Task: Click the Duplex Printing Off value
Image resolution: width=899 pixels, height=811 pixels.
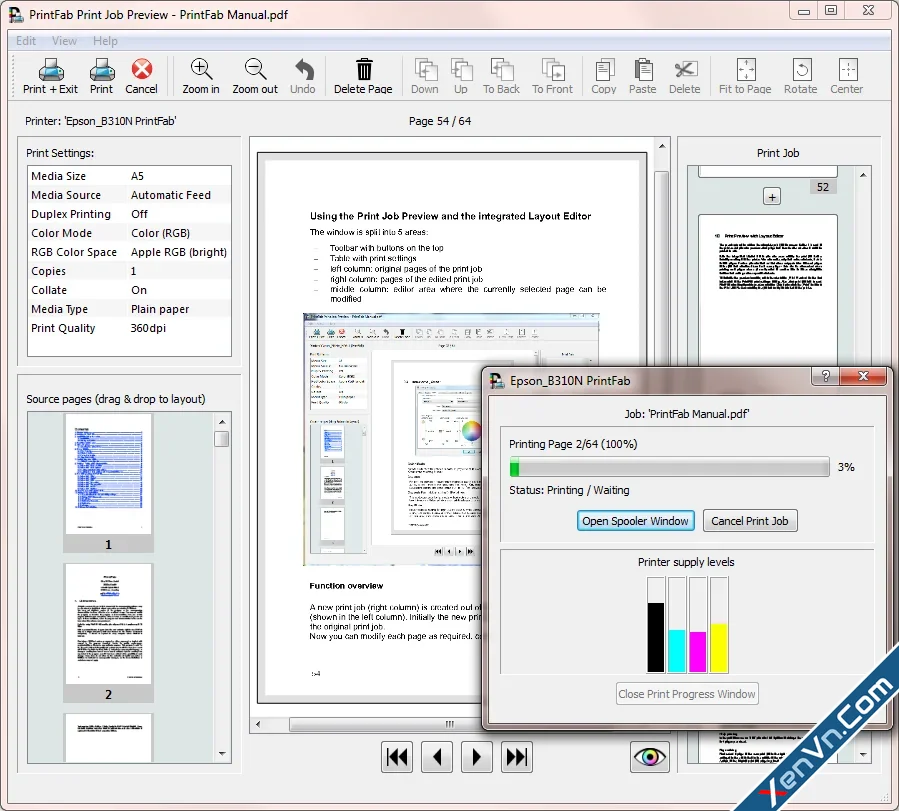Action: [139, 214]
